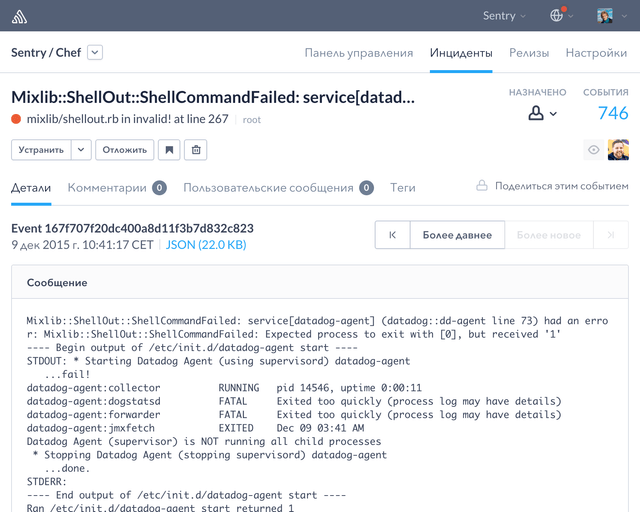Viewport: 640px width, 512px height.
Task: Click the Более давнее button
Action: click(457, 235)
